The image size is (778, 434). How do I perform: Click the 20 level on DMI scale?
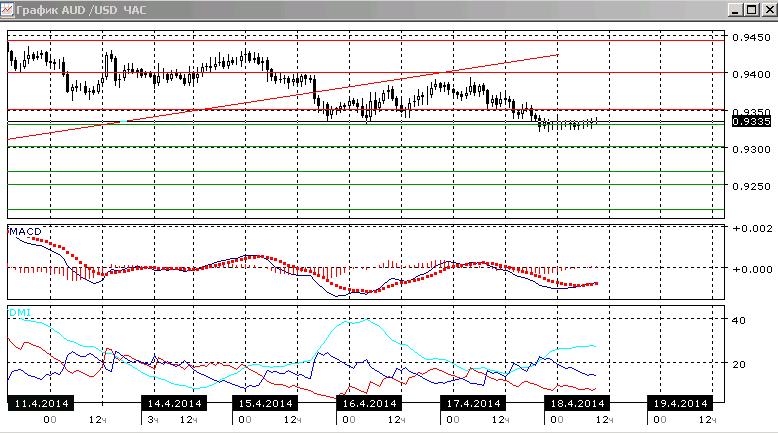click(739, 364)
